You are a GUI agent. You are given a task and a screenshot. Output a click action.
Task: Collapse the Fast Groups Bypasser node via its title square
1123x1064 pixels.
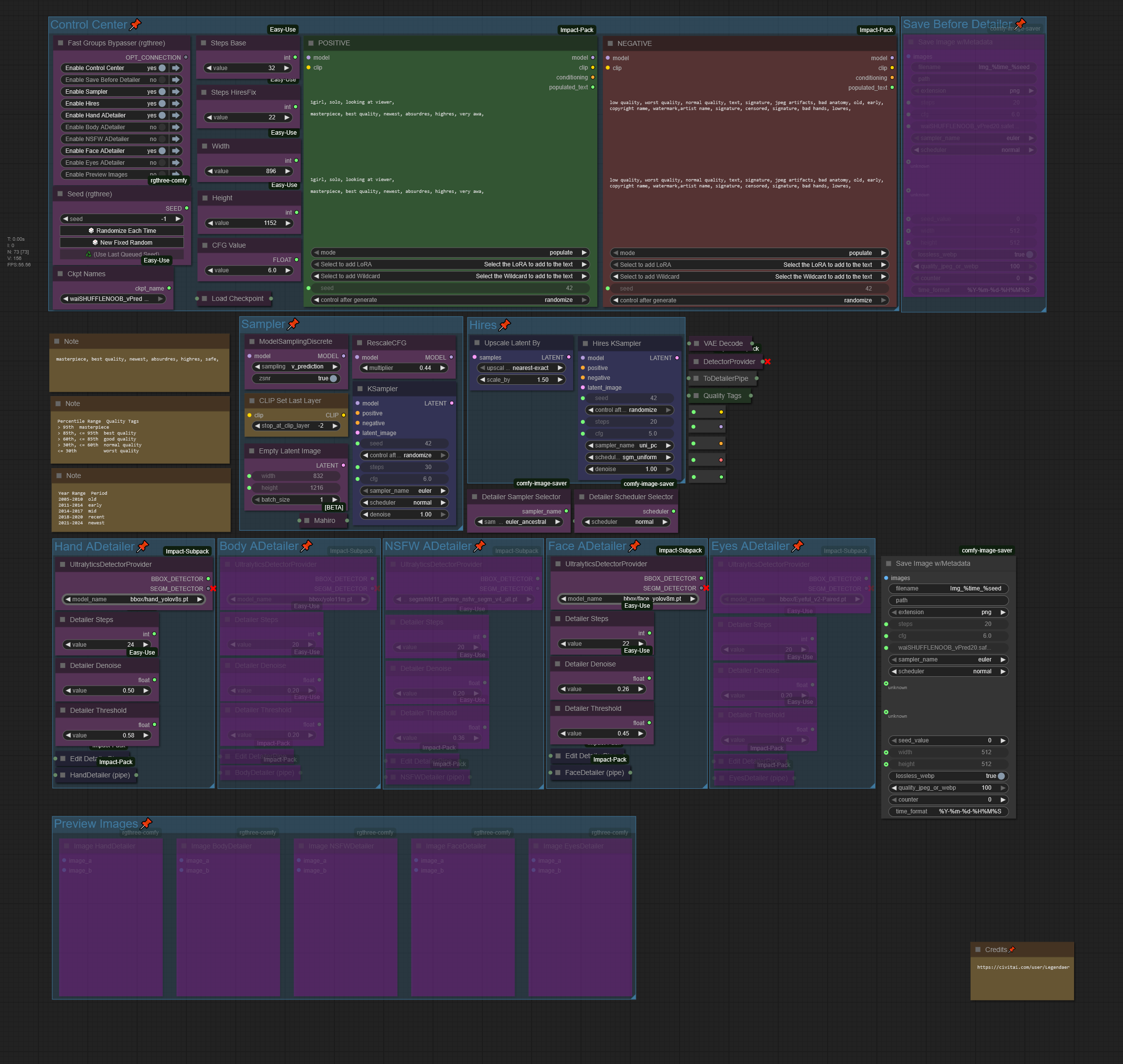[60, 42]
